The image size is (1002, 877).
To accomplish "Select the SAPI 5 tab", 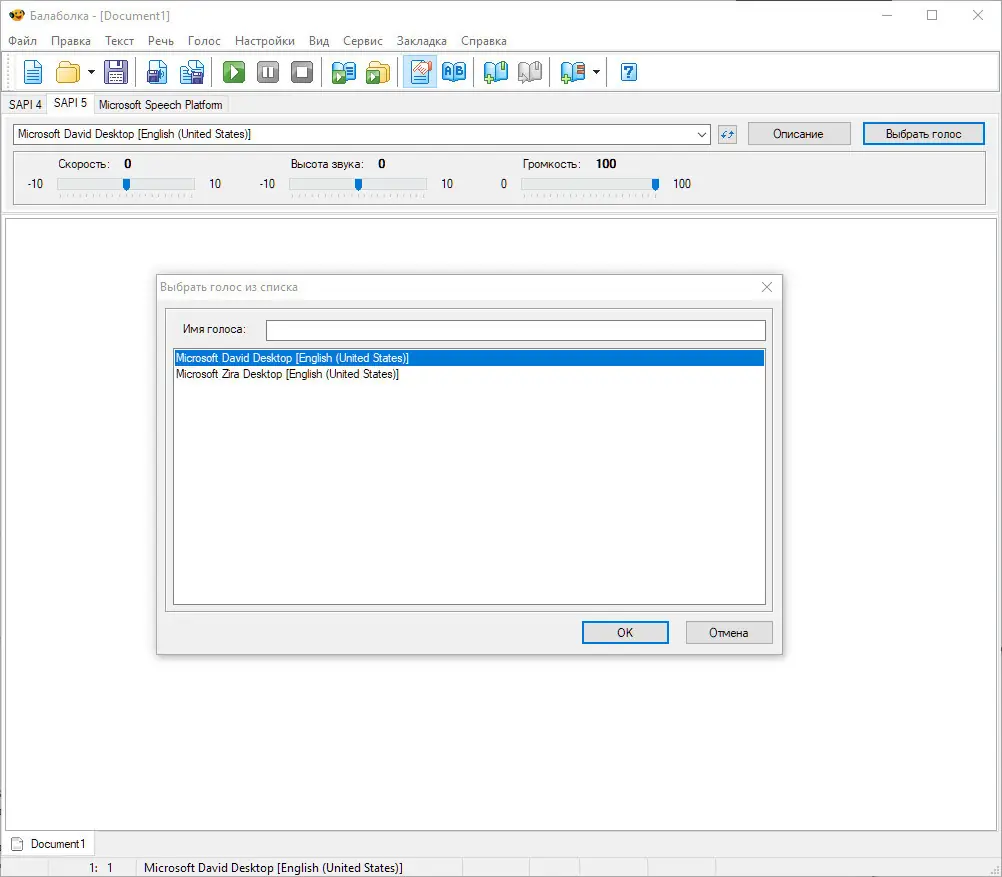I will coord(70,103).
